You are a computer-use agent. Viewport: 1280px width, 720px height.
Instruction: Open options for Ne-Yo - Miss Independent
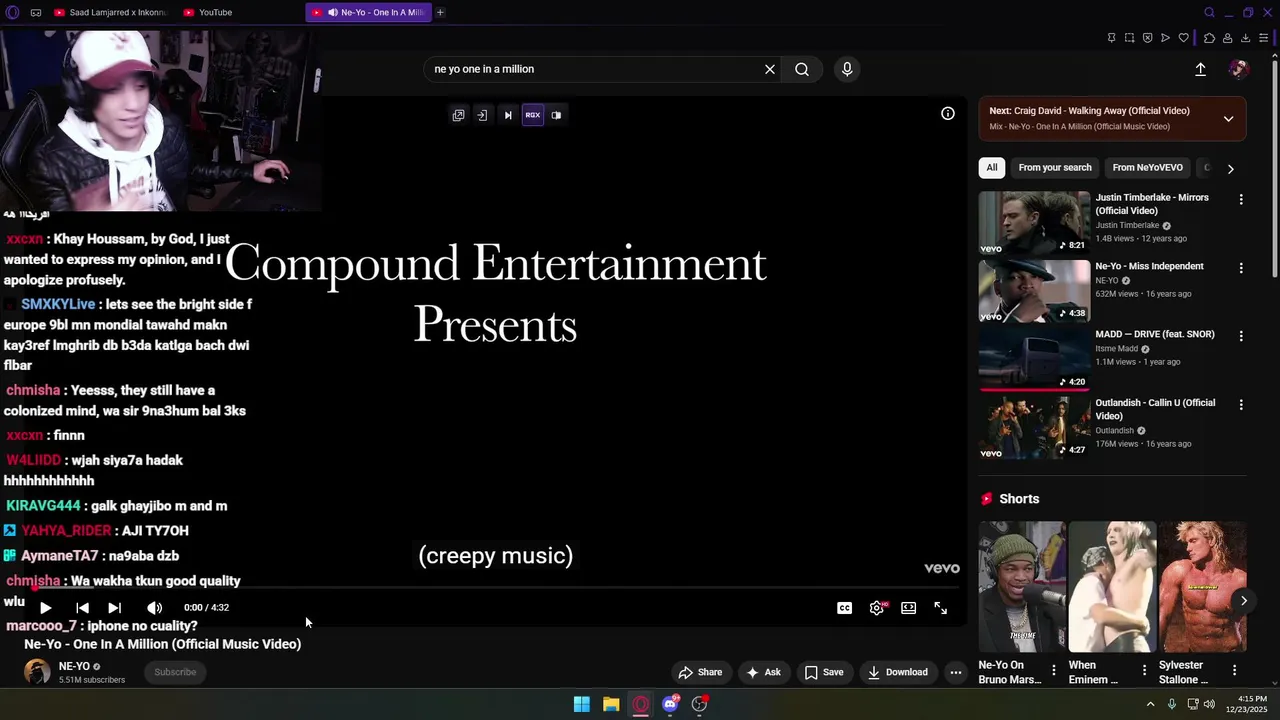(x=1241, y=268)
